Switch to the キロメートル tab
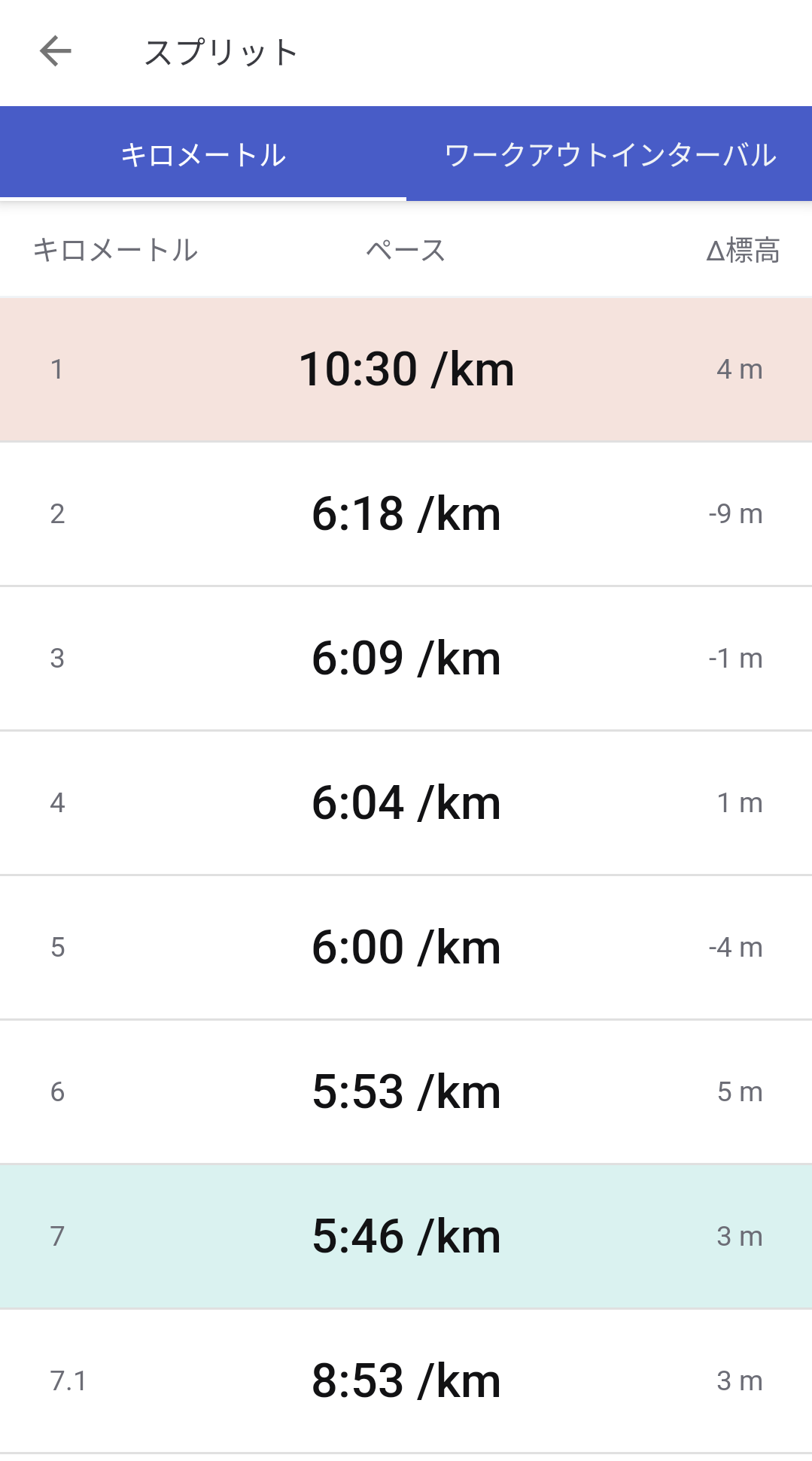This screenshot has height=1461, width=812. click(x=203, y=154)
